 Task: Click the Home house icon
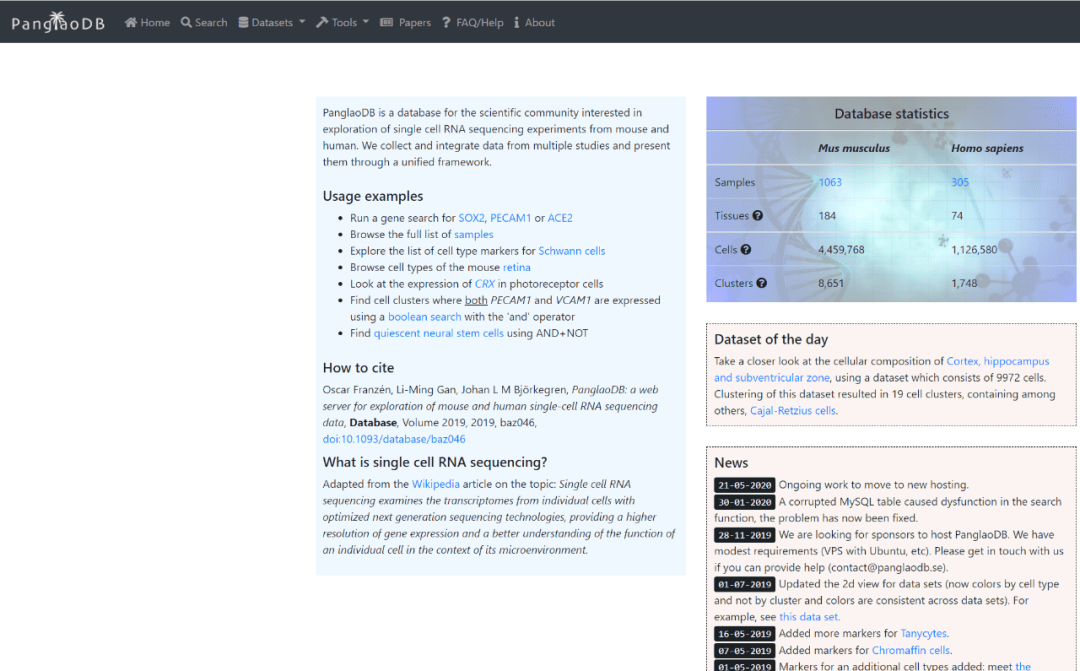(131, 23)
